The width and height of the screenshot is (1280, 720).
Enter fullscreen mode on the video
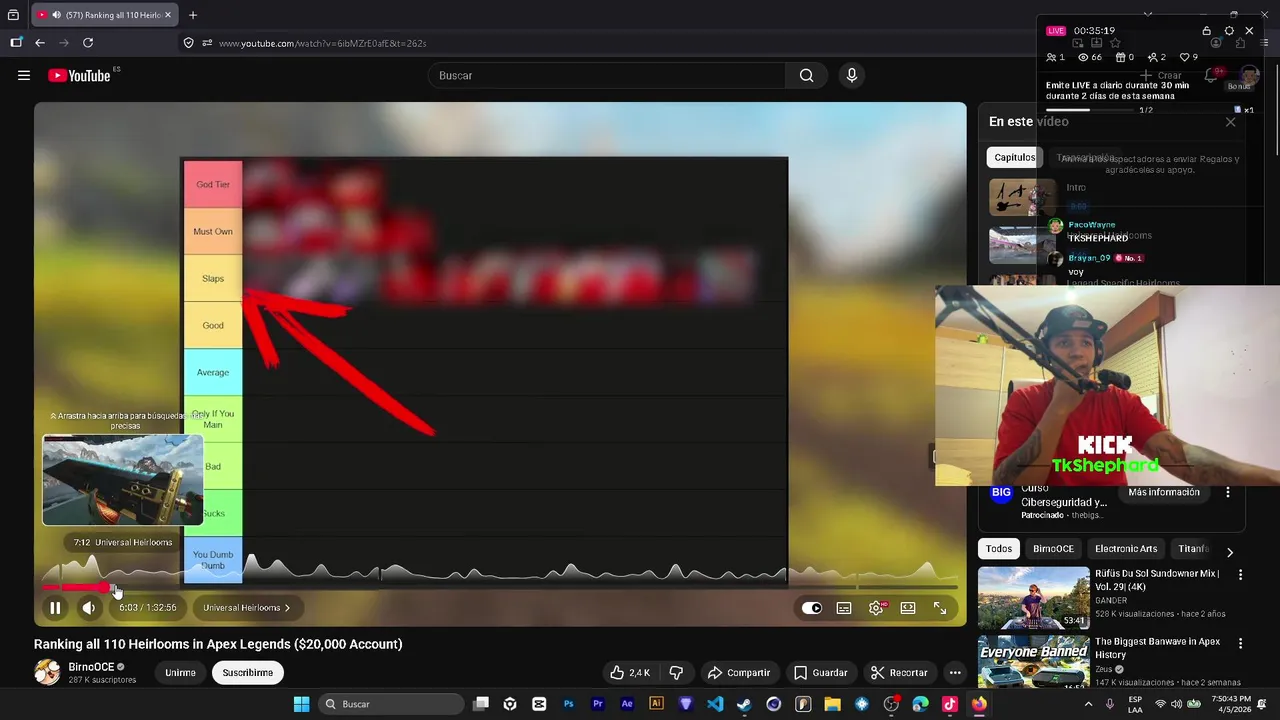[x=940, y=608]
